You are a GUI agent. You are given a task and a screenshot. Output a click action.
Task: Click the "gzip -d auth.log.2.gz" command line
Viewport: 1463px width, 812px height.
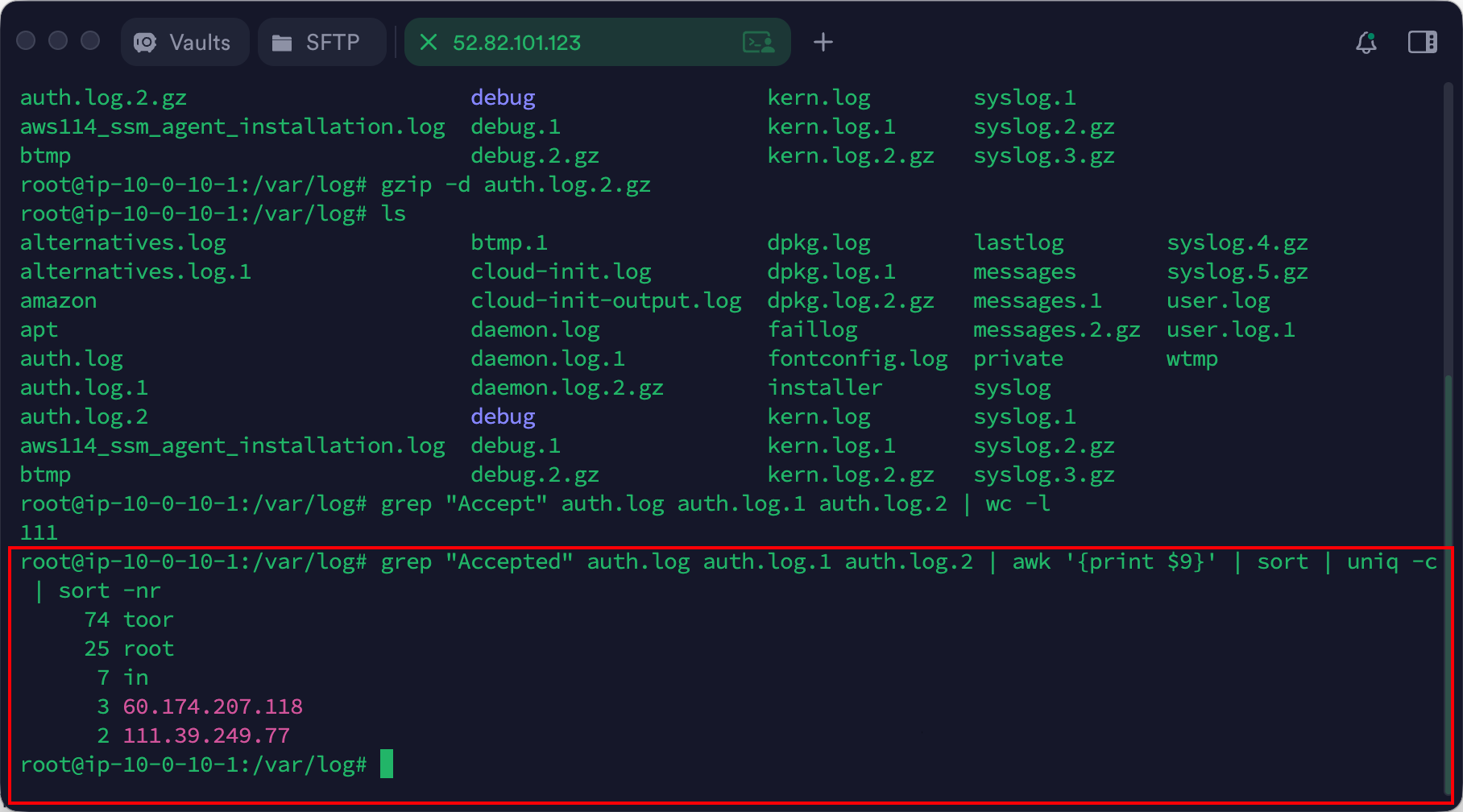(x=516, y=184)
